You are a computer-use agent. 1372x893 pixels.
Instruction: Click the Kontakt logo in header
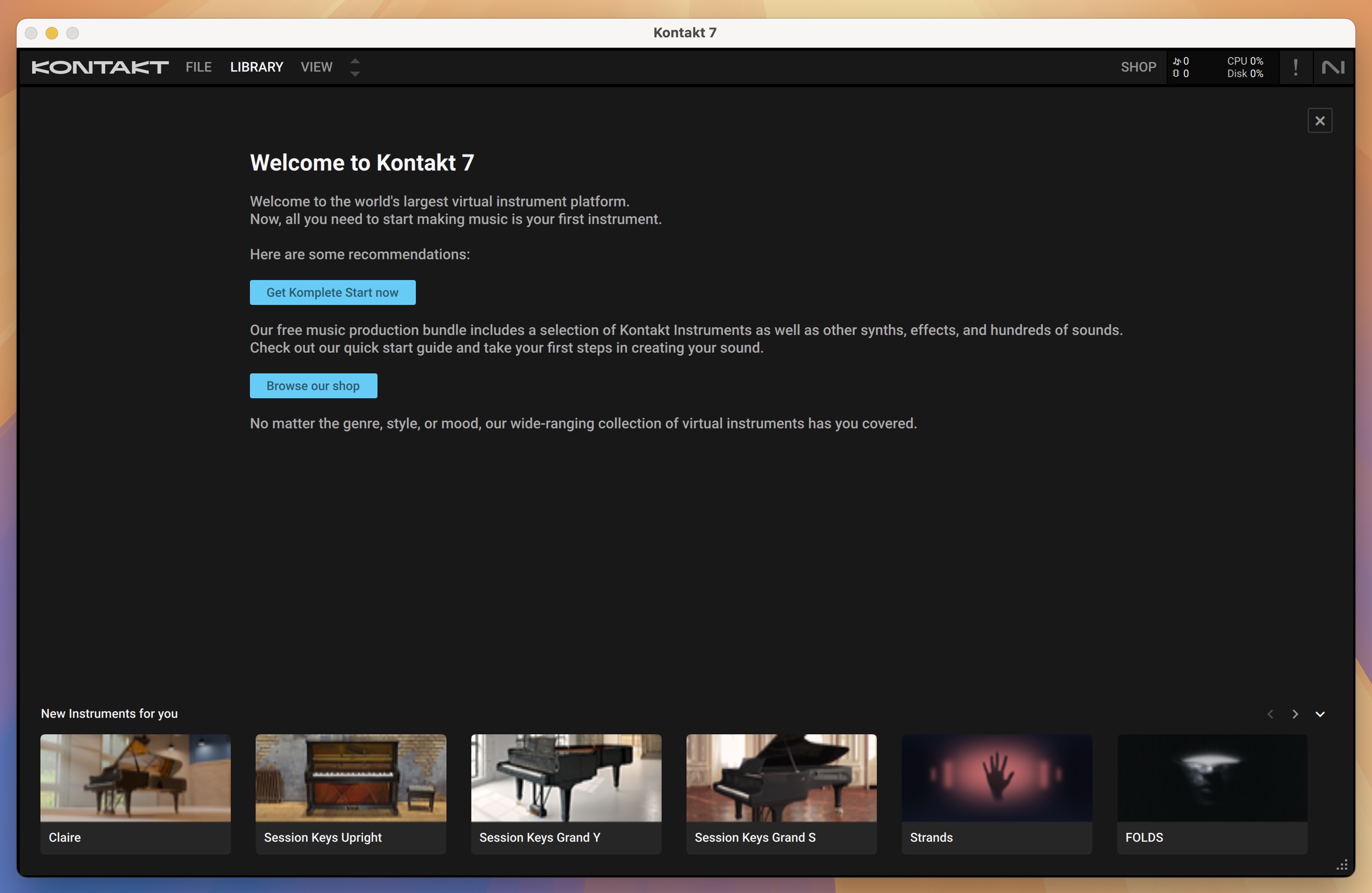click(100, 67)
